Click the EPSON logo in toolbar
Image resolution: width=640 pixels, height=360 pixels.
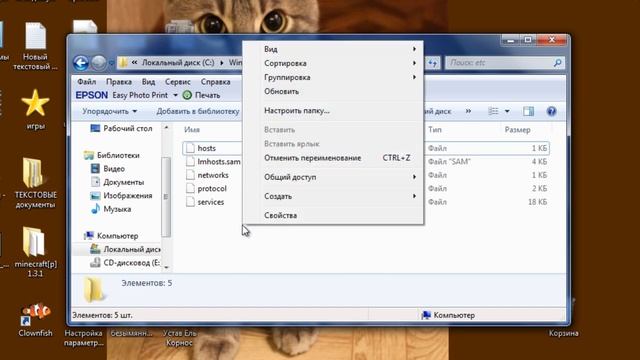click(91, 95)
